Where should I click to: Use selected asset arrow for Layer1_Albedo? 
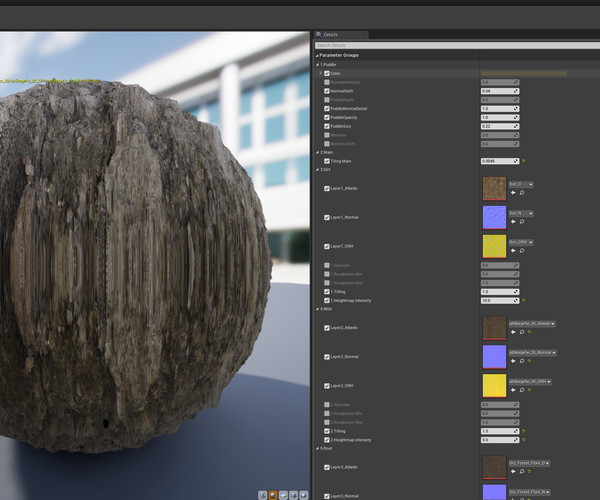pyautogui.click(x=513, y=193)
